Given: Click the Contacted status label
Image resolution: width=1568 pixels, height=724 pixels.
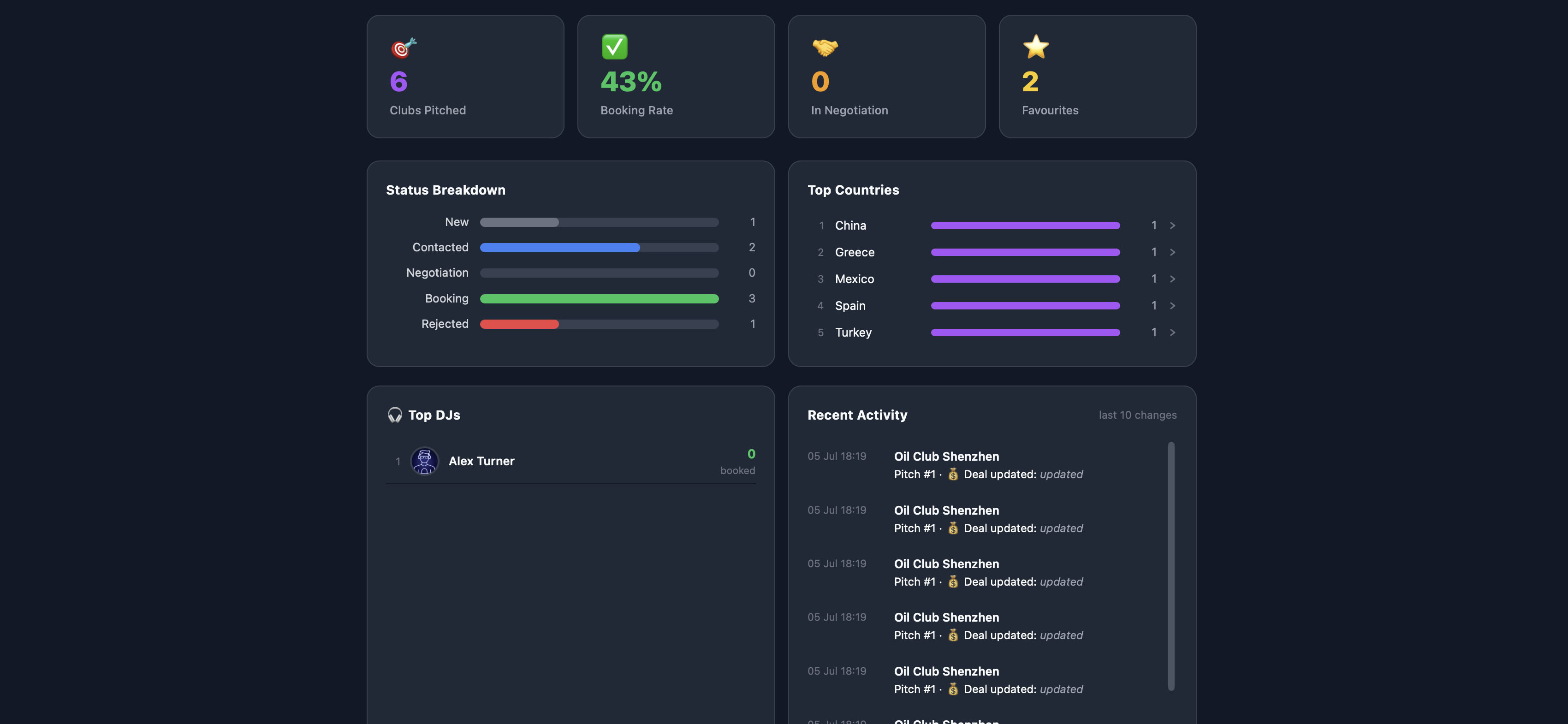Looking at the screenshot, I should click(x=440, y=248).
